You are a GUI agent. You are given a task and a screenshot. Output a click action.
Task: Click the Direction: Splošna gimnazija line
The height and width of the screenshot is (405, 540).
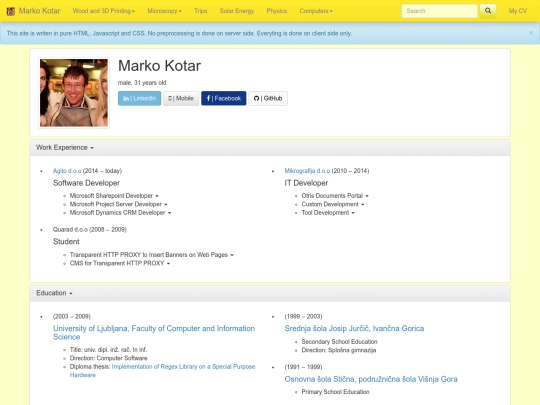[339, 350]
